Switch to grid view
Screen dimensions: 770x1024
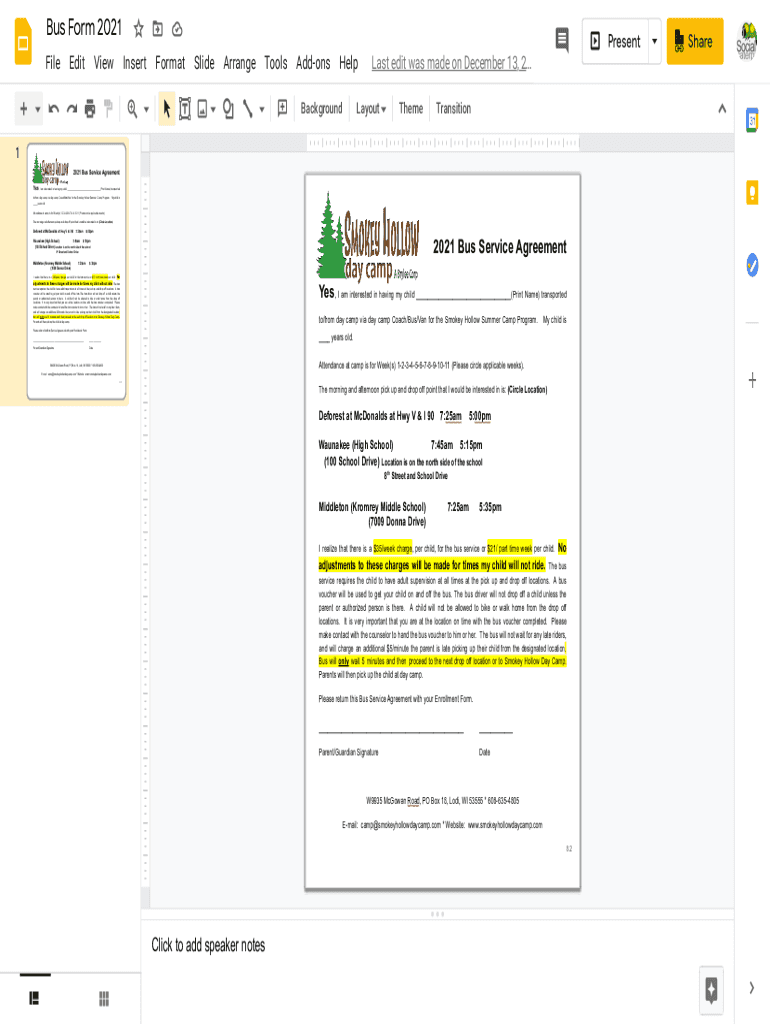(103, 999)
